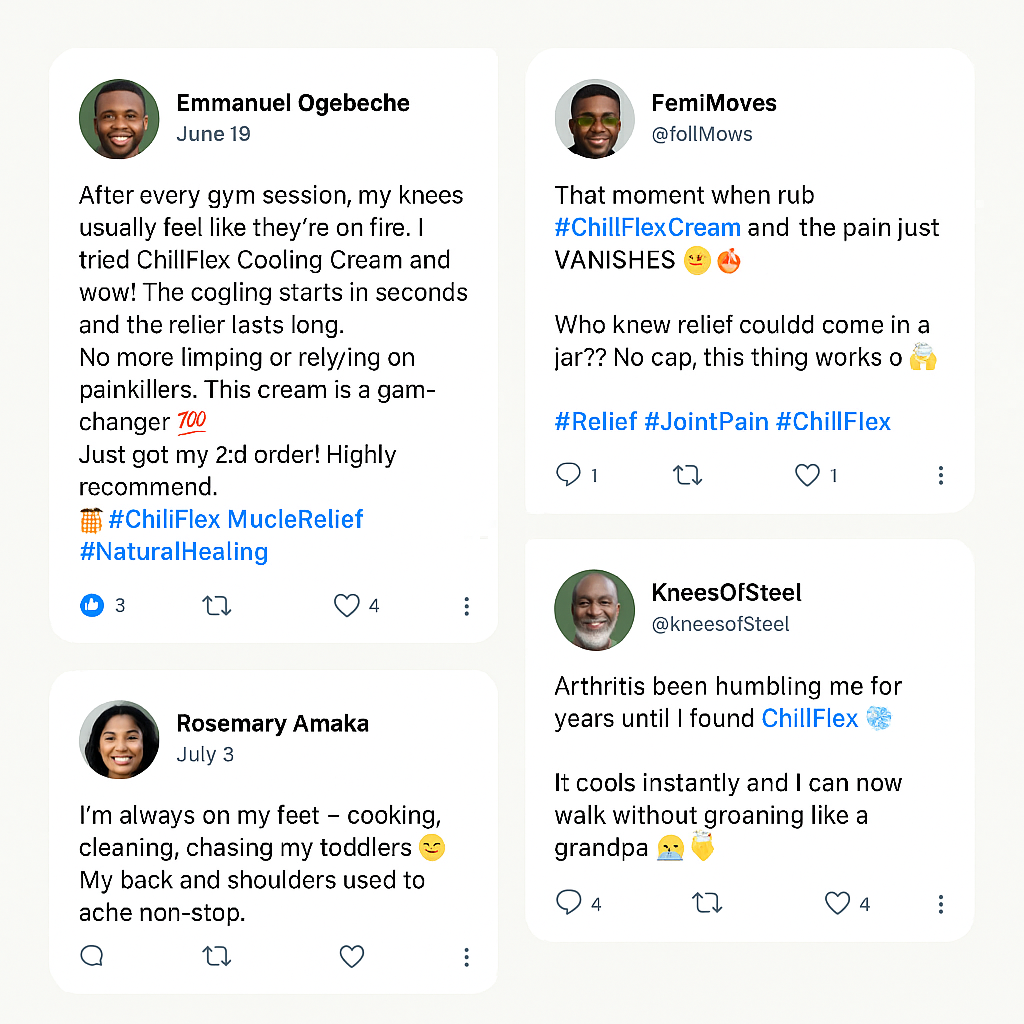This screenshot has height=1024, width=1024.
Task: Comment on the KneesOfSteel post
Action: tap(568, 903)
